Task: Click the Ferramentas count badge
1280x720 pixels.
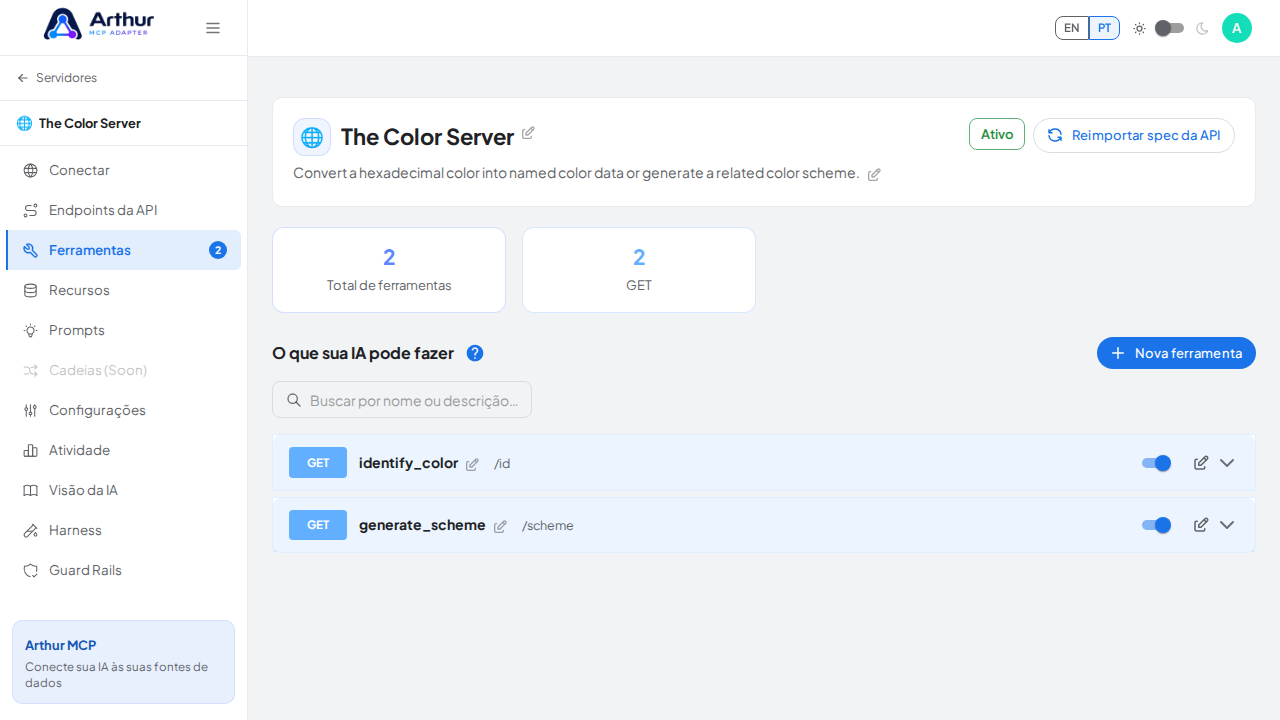Action: click(218, 250)
